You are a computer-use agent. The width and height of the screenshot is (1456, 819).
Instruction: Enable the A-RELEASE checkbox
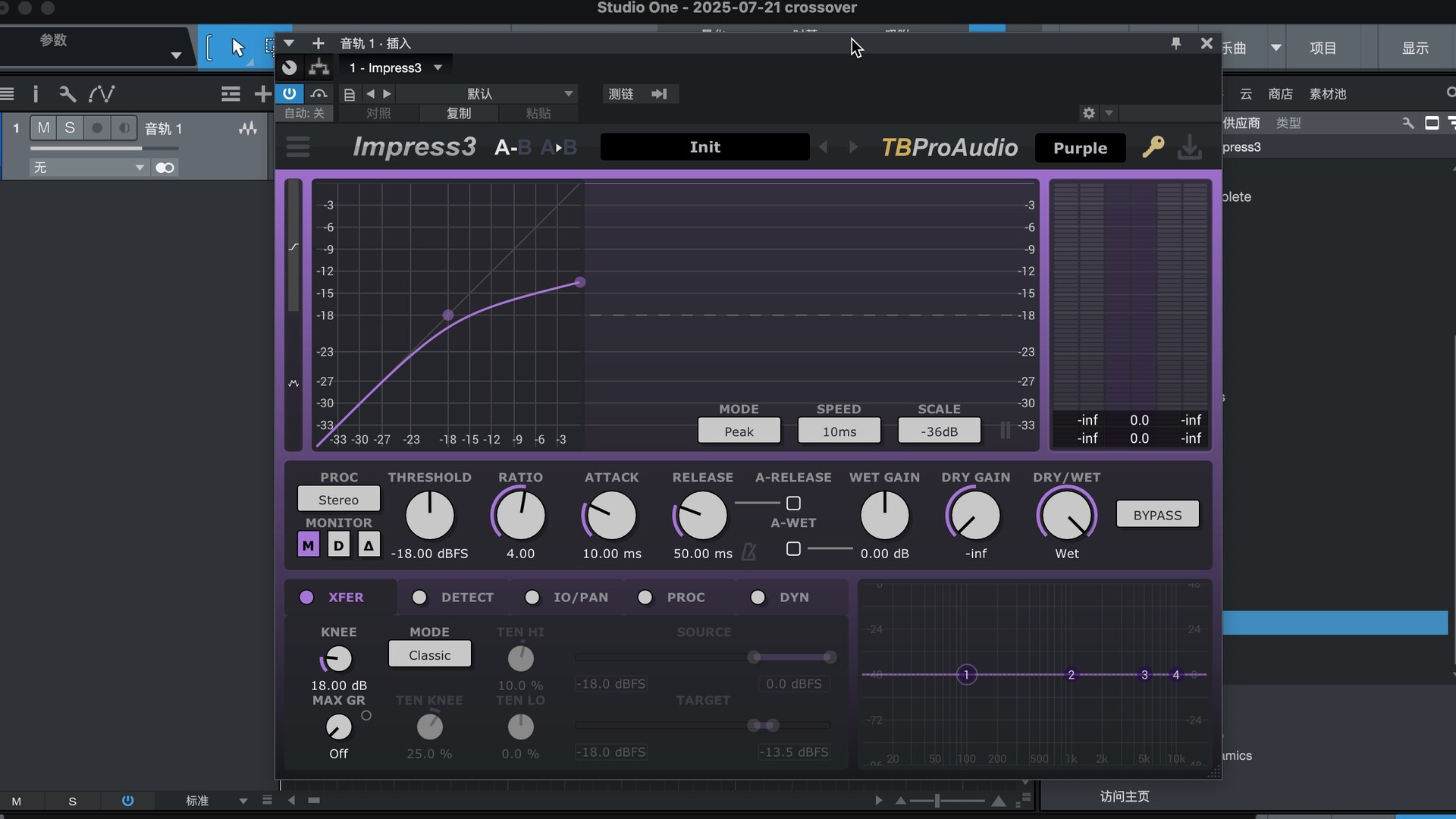793,503
